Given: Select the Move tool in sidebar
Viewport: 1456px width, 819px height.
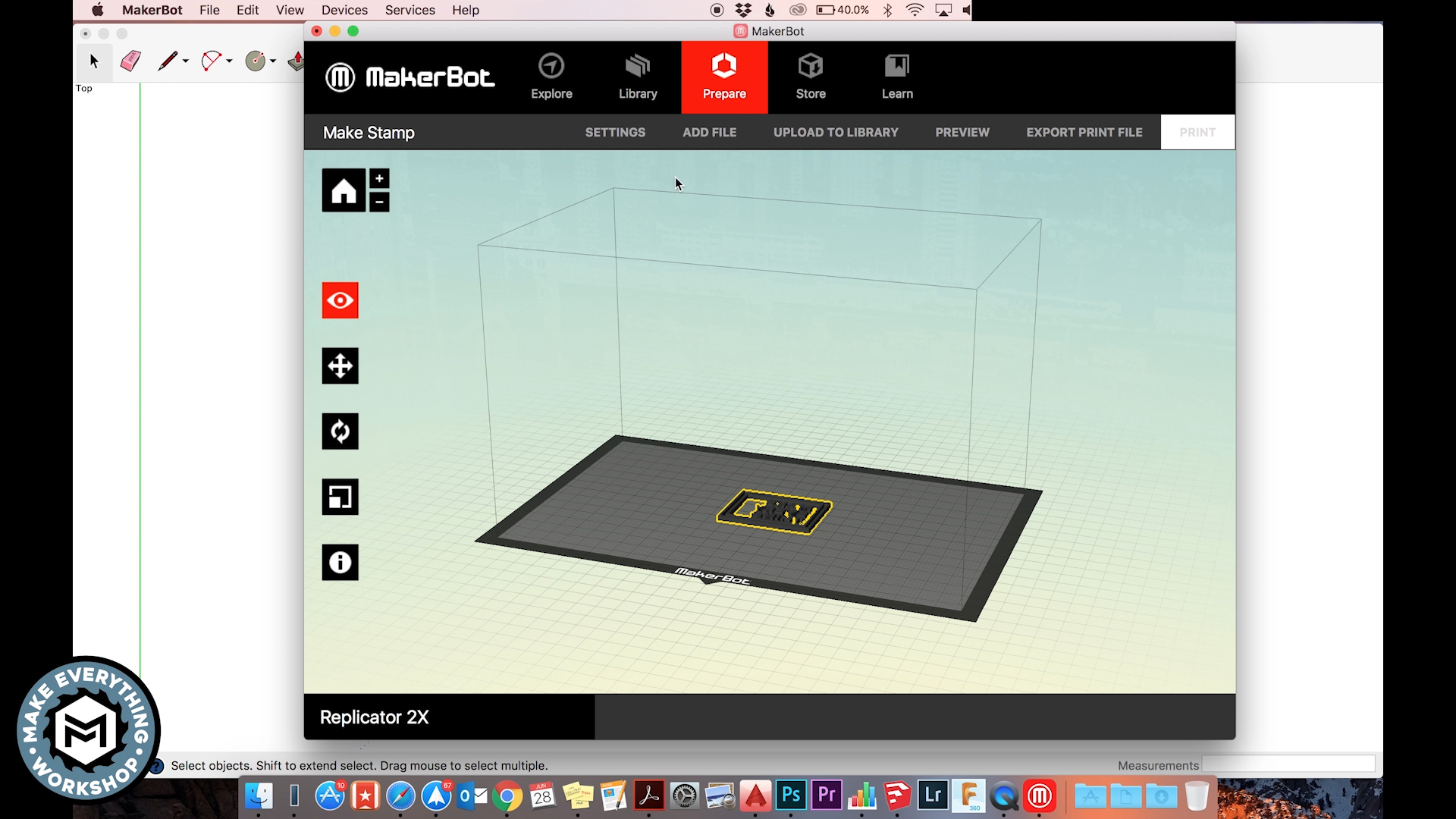Looking at the screenshot, I should [x=340, y=365].
